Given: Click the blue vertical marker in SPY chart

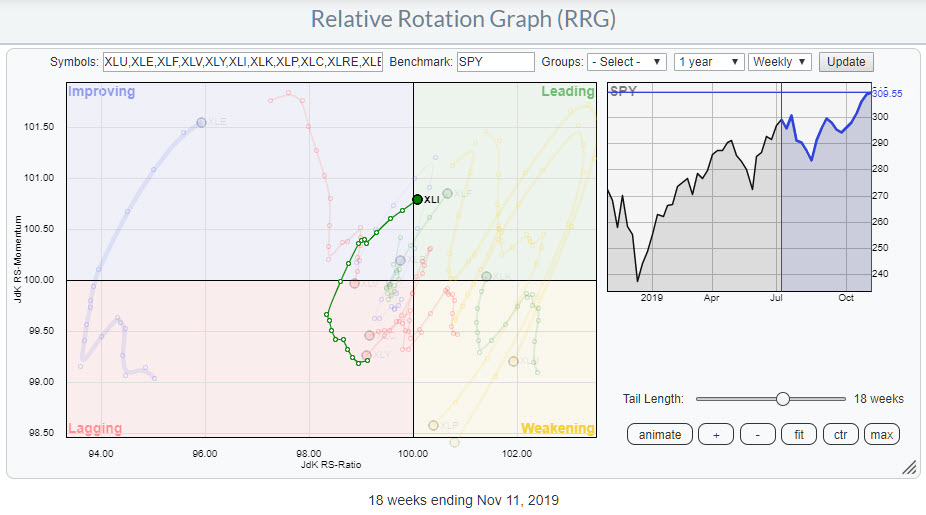Looking at the screenshot, I should click(781, 187).
